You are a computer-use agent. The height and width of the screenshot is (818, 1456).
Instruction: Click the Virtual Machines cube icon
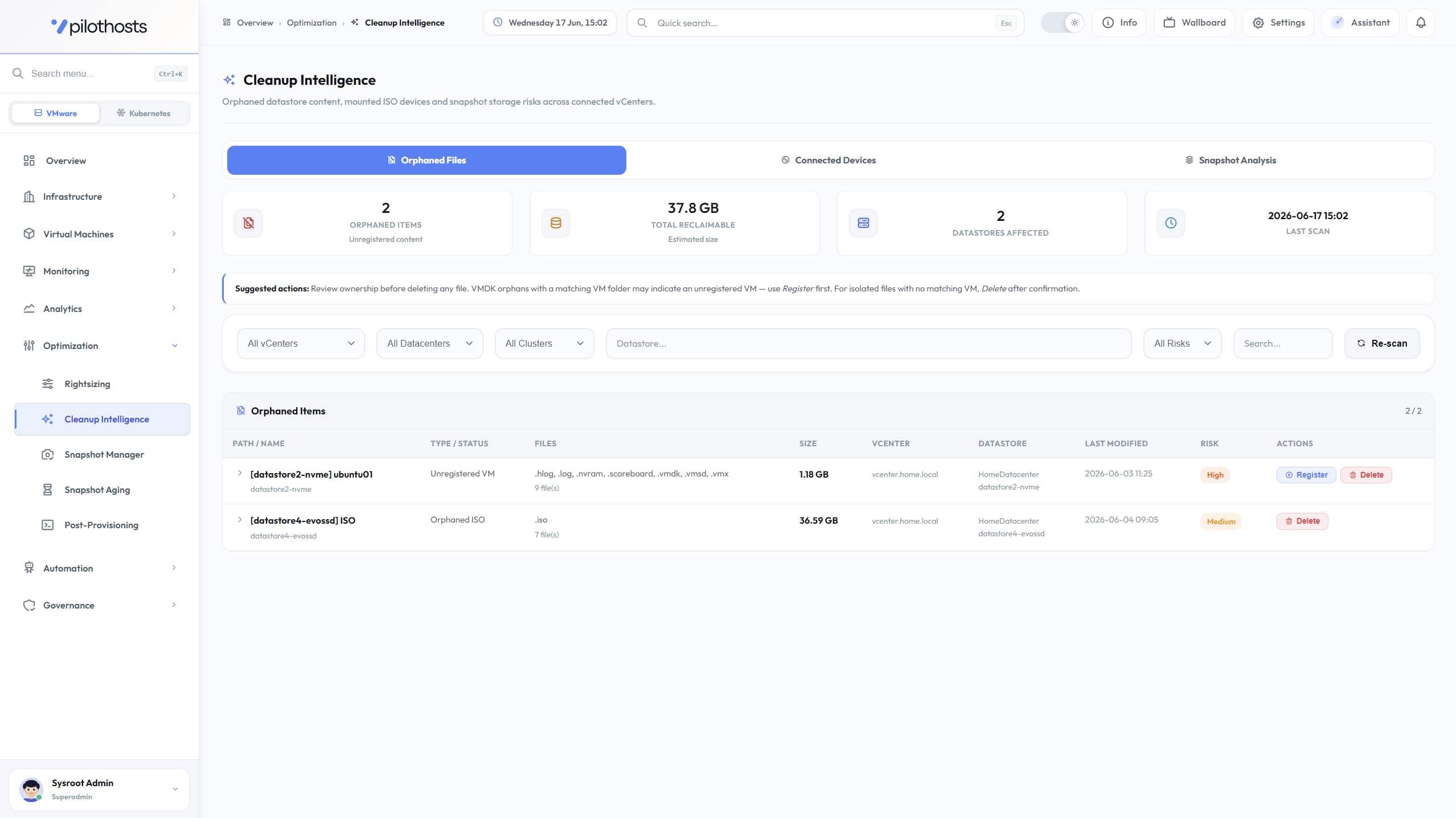(x=29, y=234)
